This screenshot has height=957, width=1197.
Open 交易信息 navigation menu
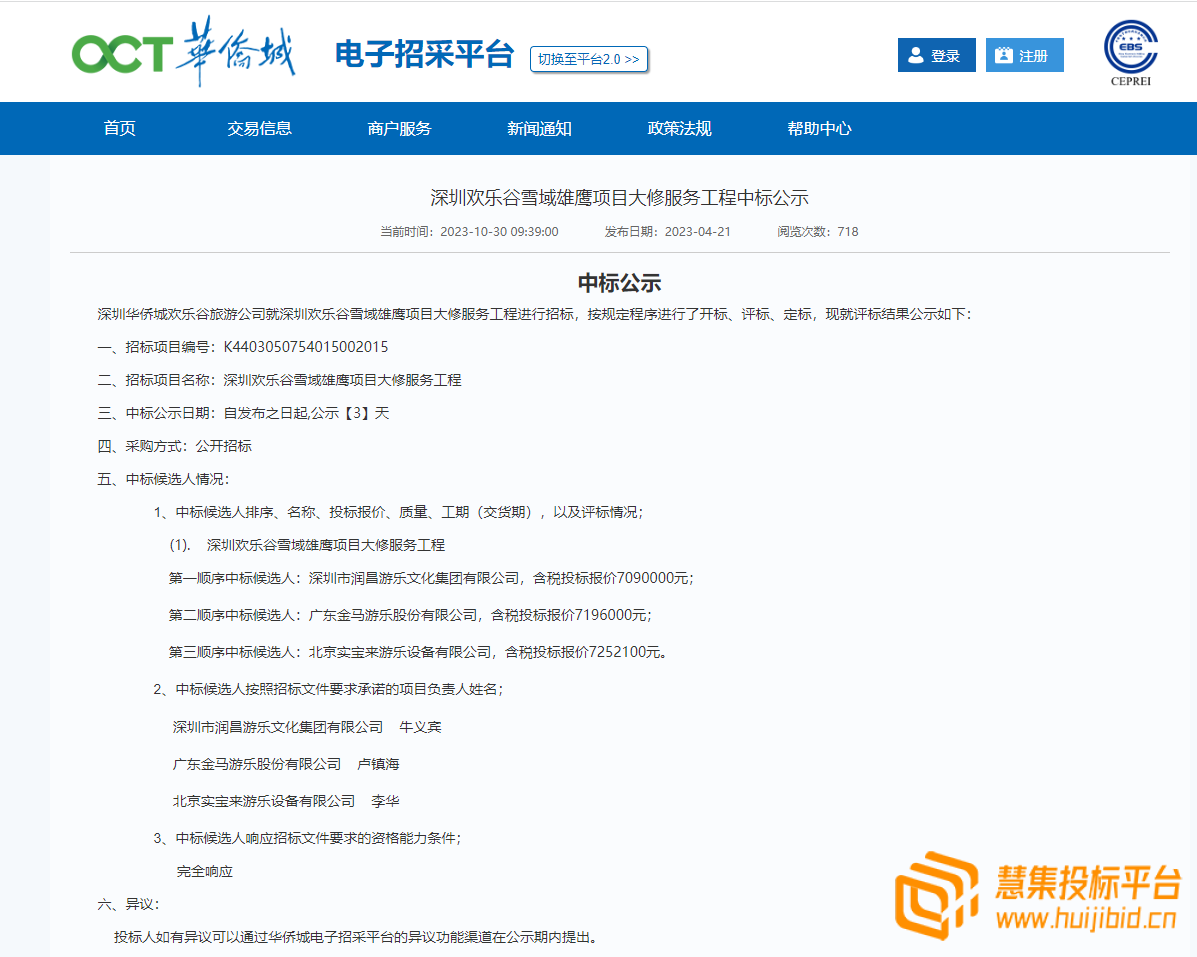click(x=260, y=128)
